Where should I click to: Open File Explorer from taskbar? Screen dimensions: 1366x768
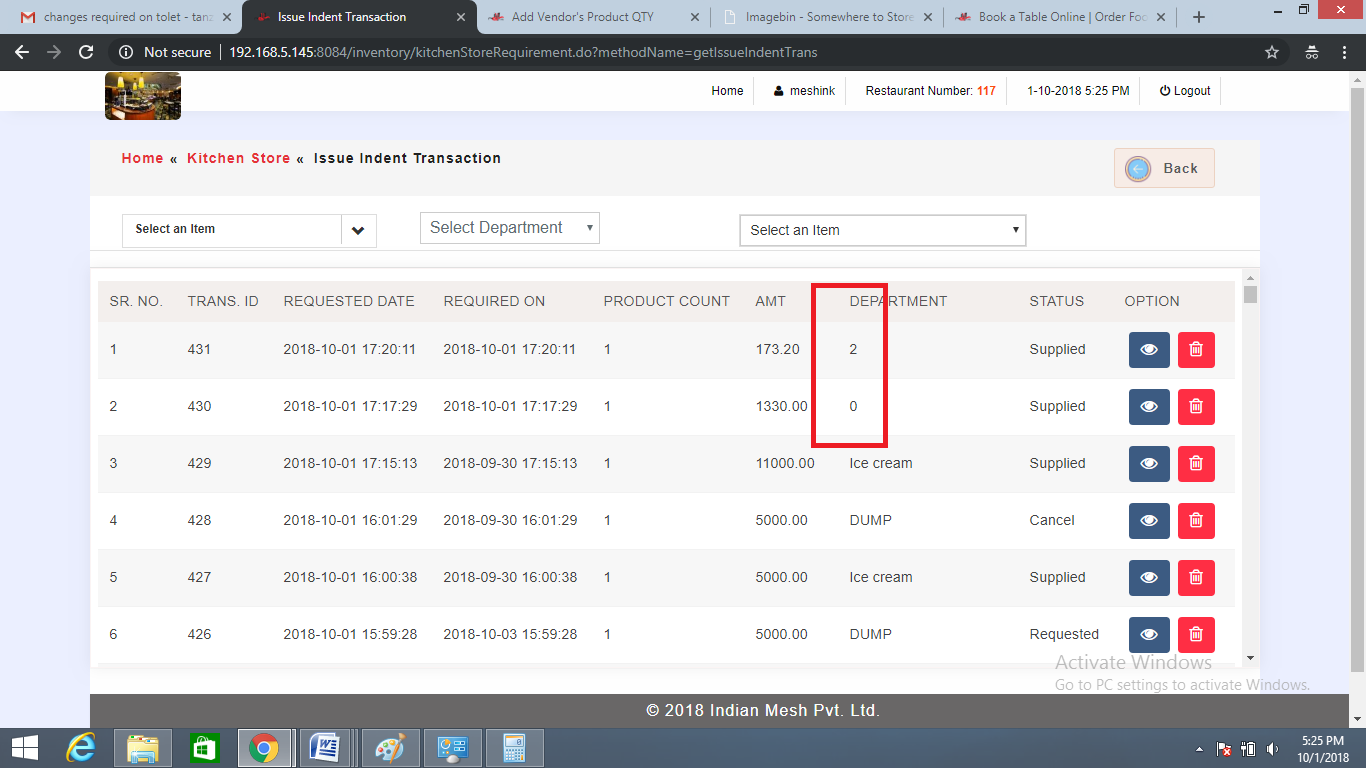pos(143,748)
